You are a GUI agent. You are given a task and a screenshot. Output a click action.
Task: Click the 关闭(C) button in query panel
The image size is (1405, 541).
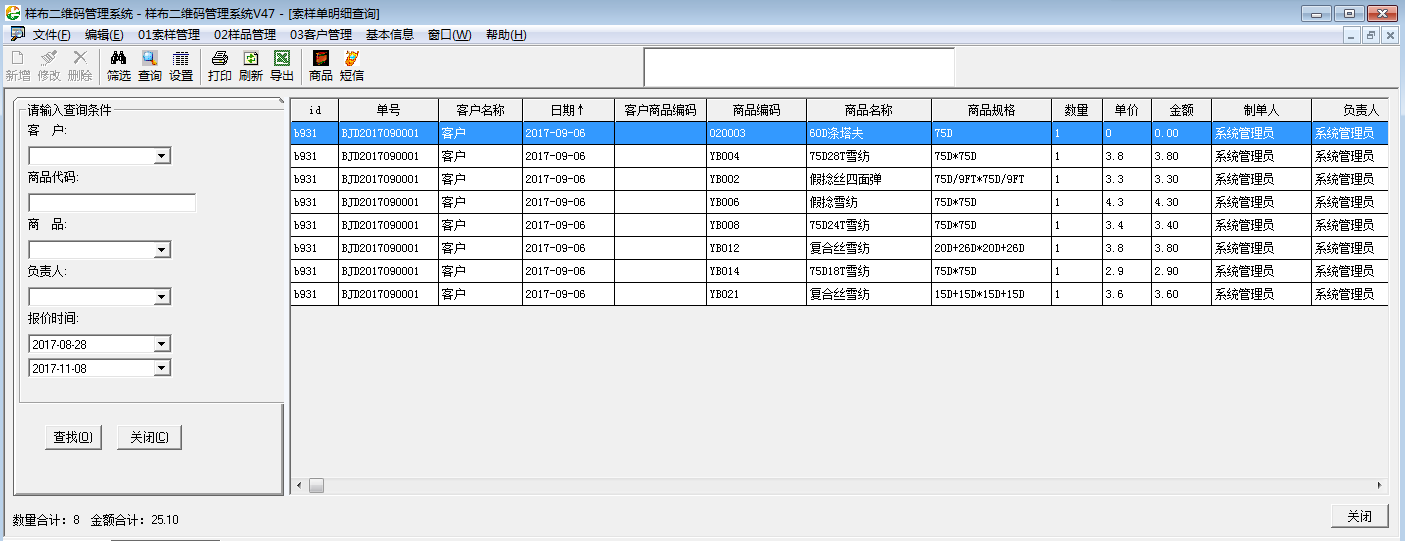click(x=149, y=437)
